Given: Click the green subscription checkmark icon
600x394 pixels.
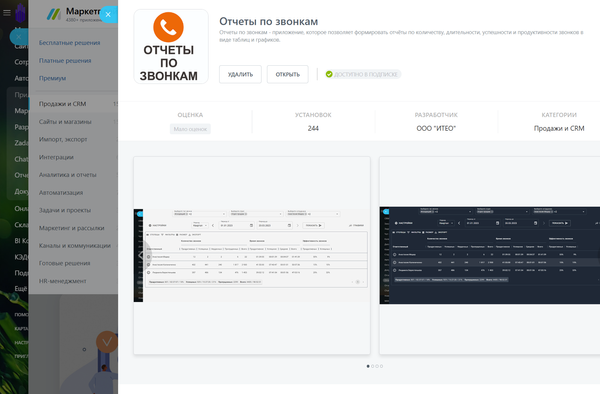Looking at the screenshot, I should 329,74.
